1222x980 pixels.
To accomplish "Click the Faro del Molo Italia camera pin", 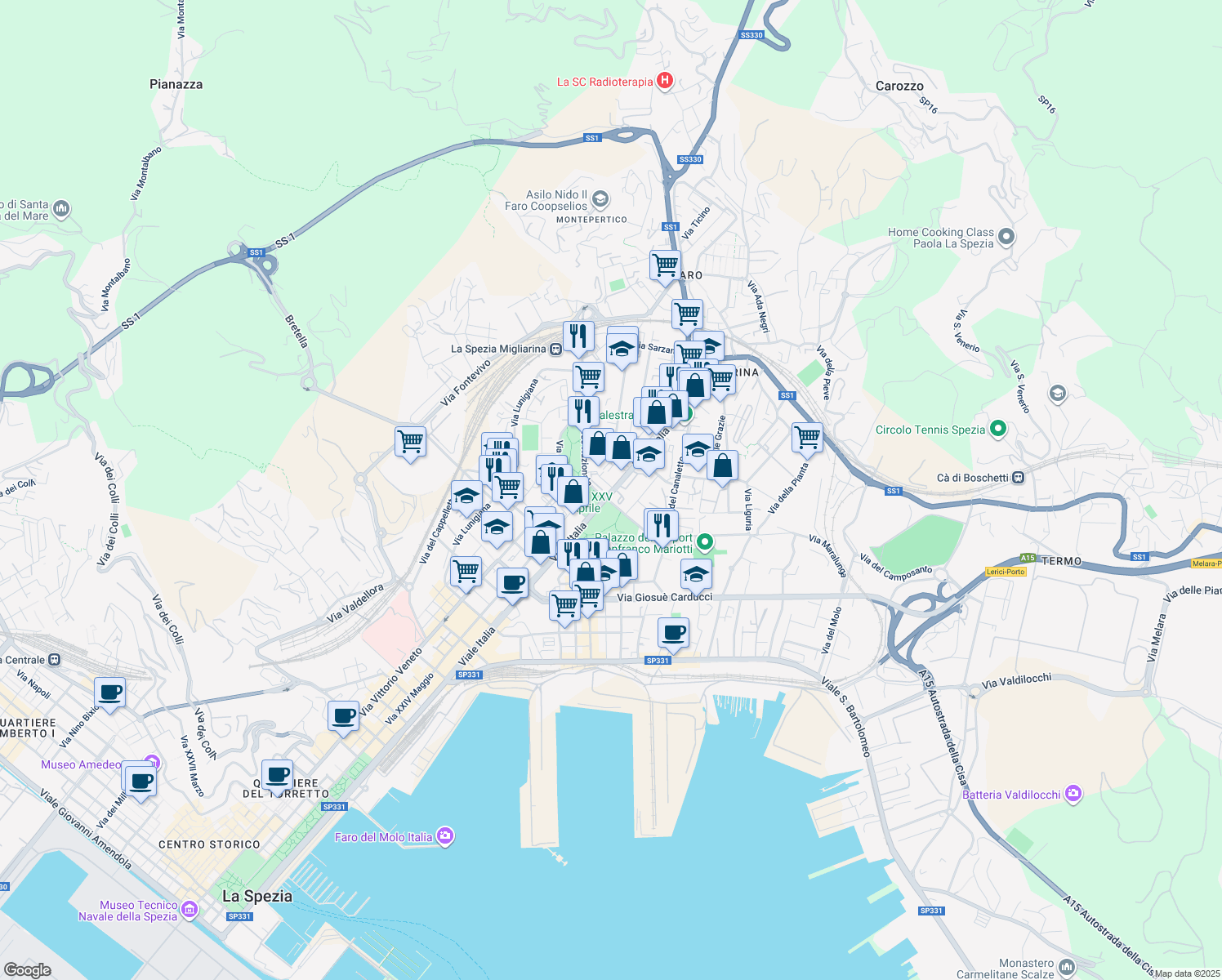I will [445, 836].
